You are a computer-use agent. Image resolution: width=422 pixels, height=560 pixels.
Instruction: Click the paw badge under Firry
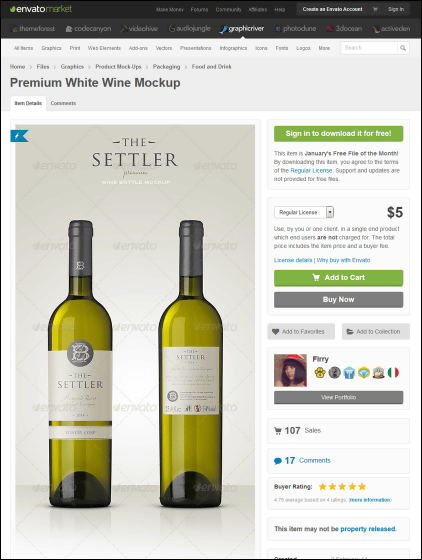point(320,373)
